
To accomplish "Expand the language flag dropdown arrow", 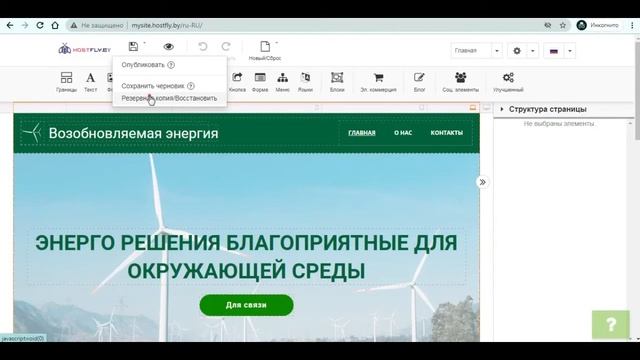I will (x=570, y=51).
